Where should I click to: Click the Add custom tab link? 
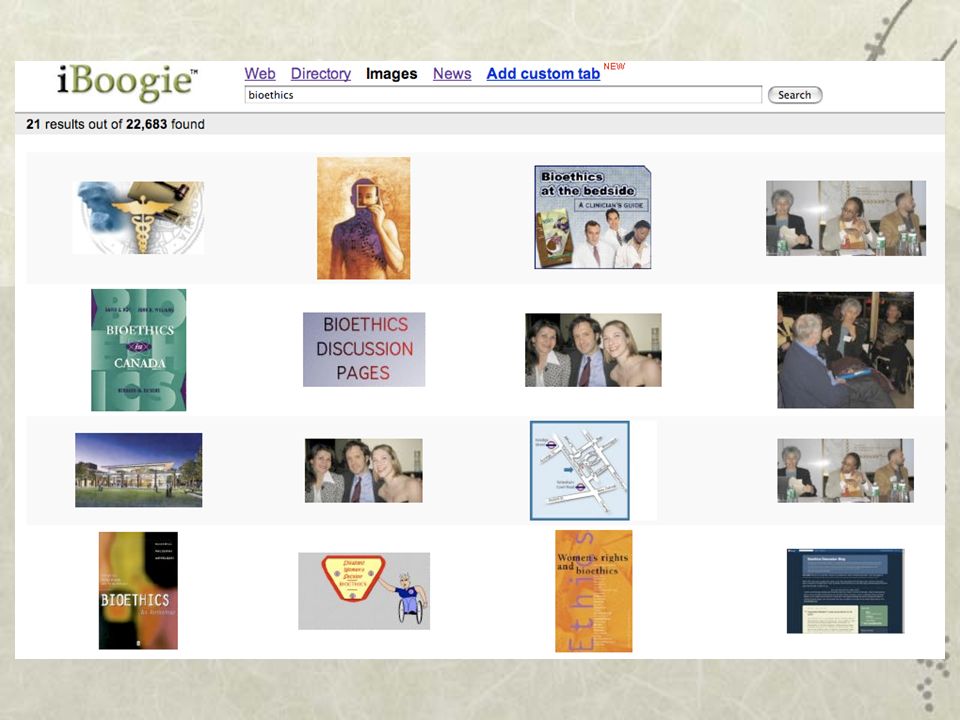point(543,74)
